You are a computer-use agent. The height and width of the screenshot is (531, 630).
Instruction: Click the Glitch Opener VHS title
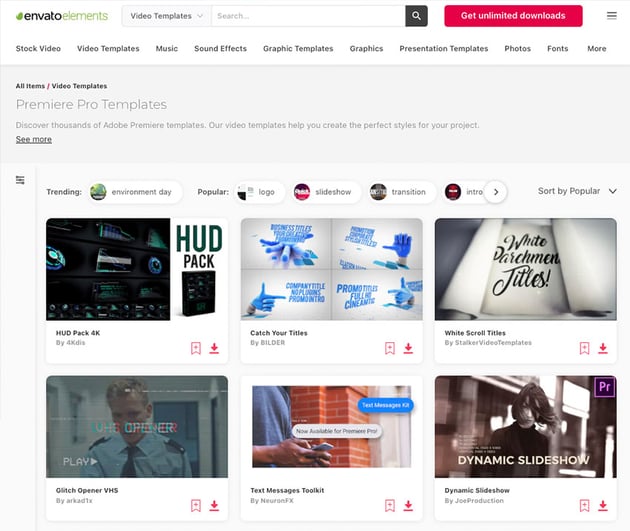click(x=87, y=490)
